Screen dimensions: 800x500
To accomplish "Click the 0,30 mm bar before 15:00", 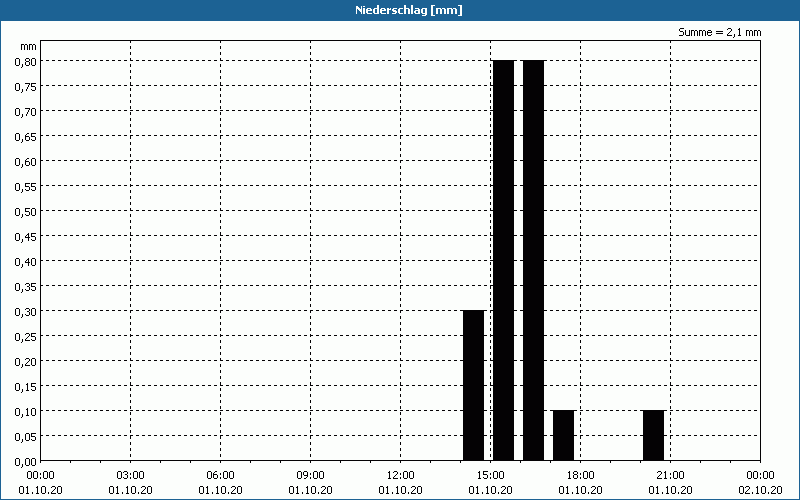I will point(473,385).
